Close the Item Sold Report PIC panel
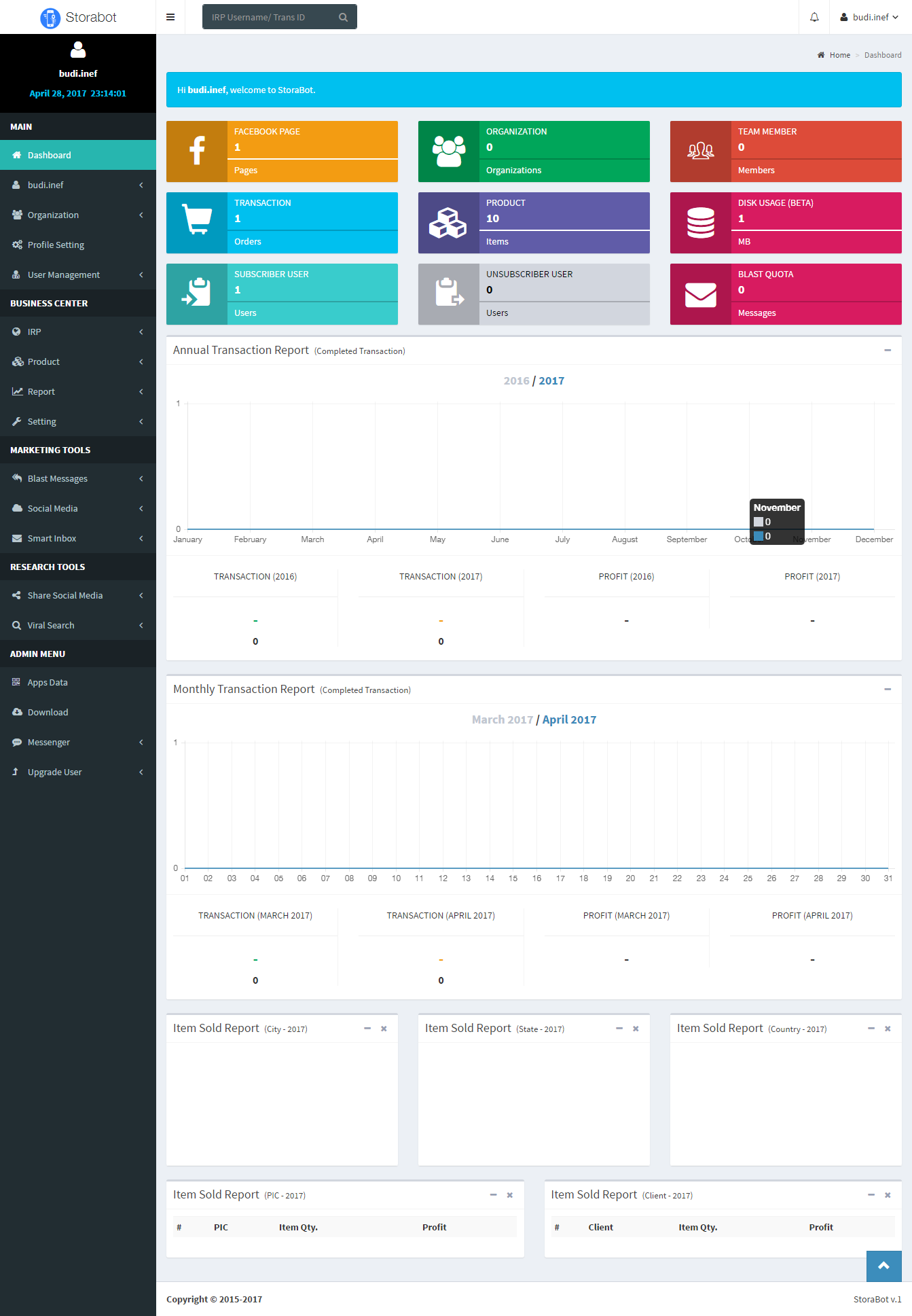Image resolution: width=912 pixels, height=1316 pixels. pos(509,1195)
